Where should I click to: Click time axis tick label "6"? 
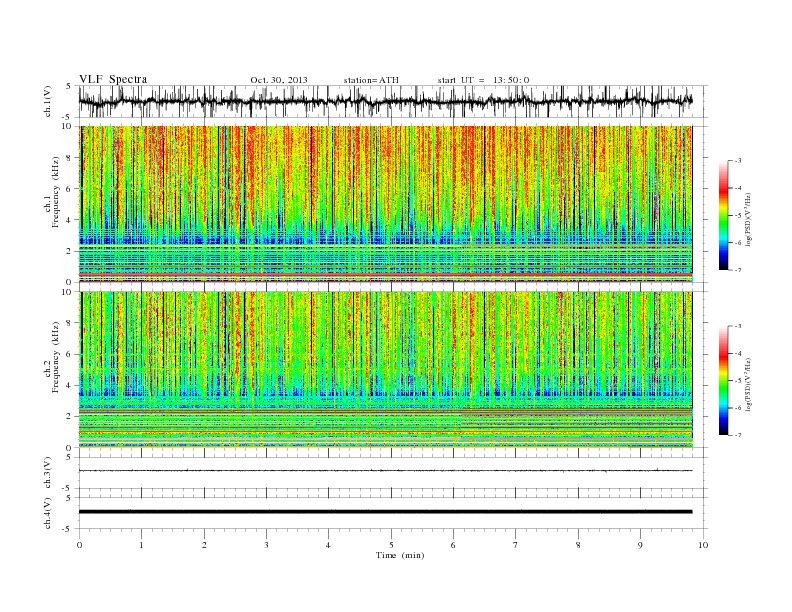[453, 545]
